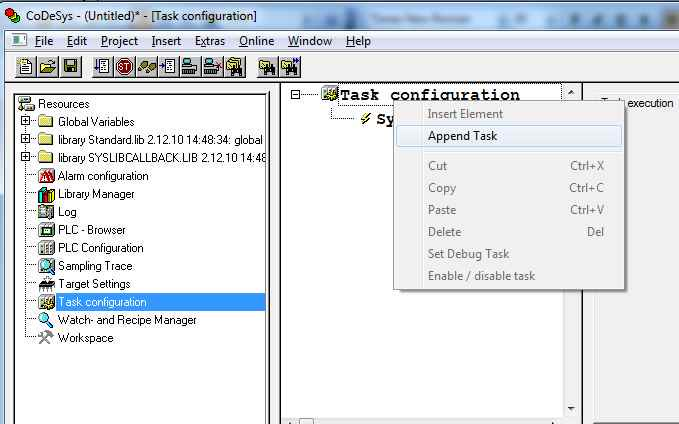This screenshot has width=679, height=424.
Task: Click Paste in the context menu
Action: [509, 210]
